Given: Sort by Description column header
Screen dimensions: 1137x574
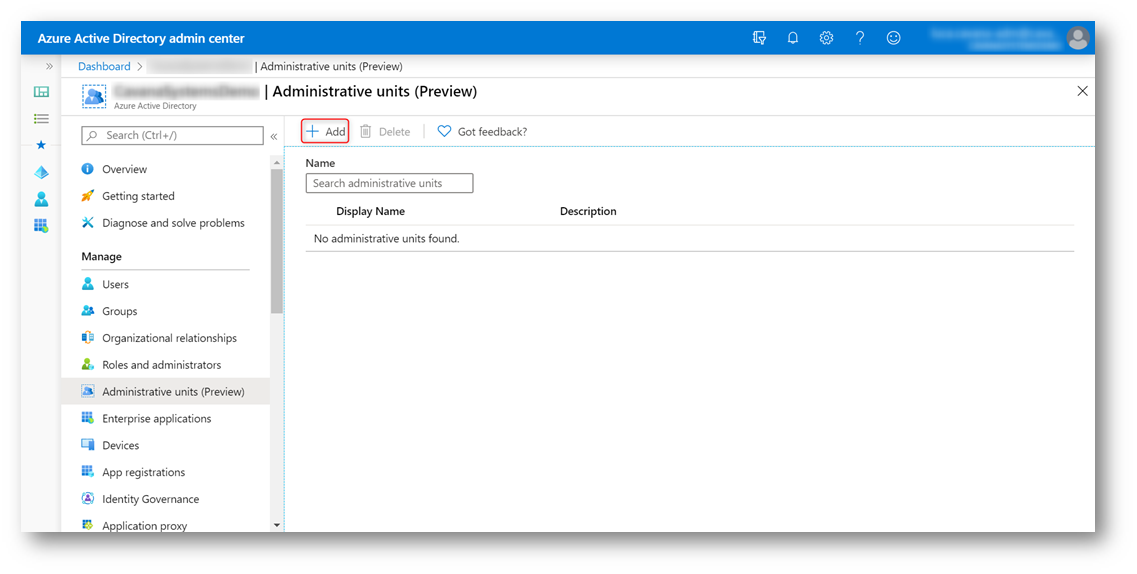Looking at the screenshot, I should [x=588, y=211].
